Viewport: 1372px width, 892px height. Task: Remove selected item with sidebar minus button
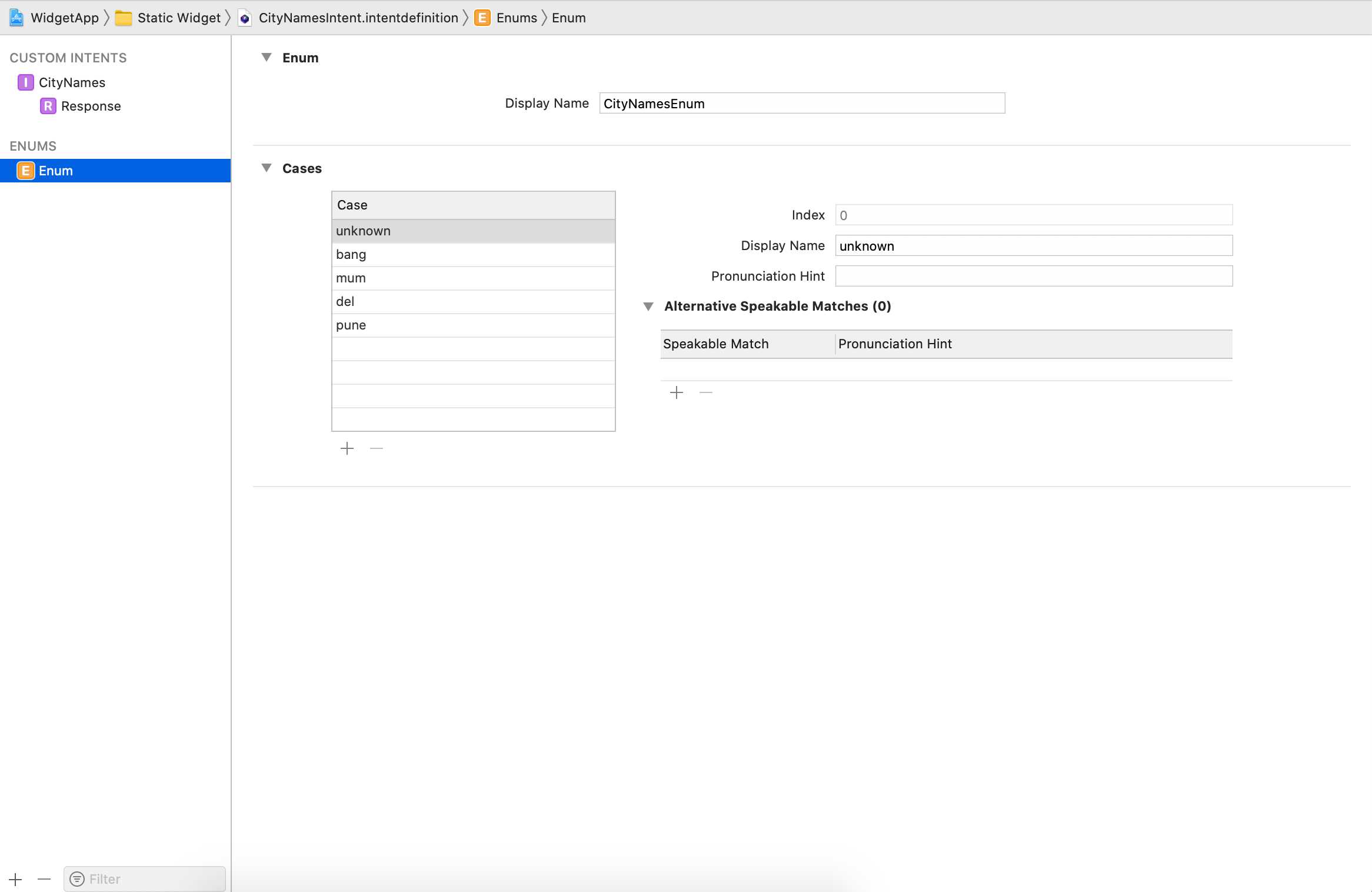(x=44, y=879)
